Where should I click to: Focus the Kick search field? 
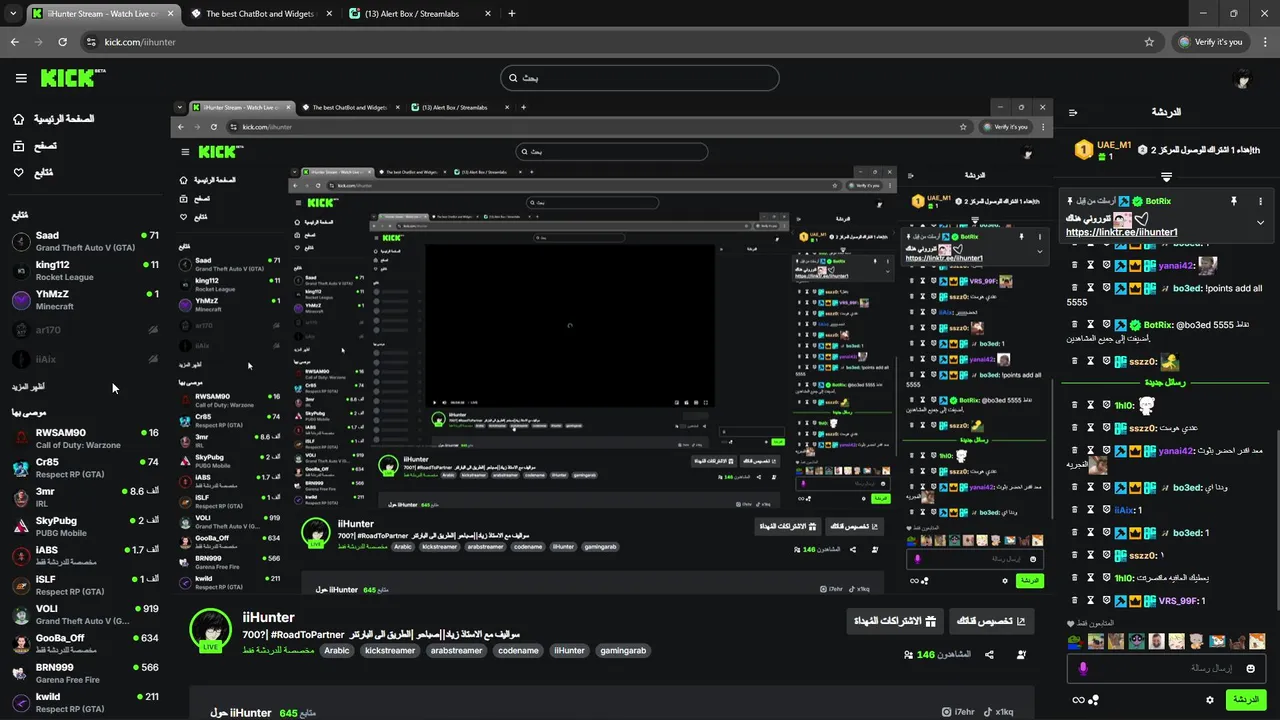640,78
